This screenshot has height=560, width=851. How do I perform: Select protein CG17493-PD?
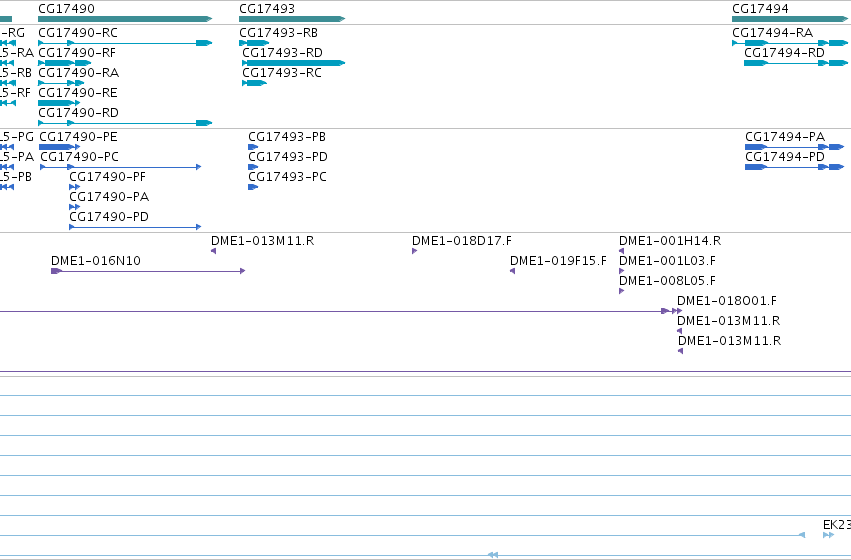click(288, 157)
